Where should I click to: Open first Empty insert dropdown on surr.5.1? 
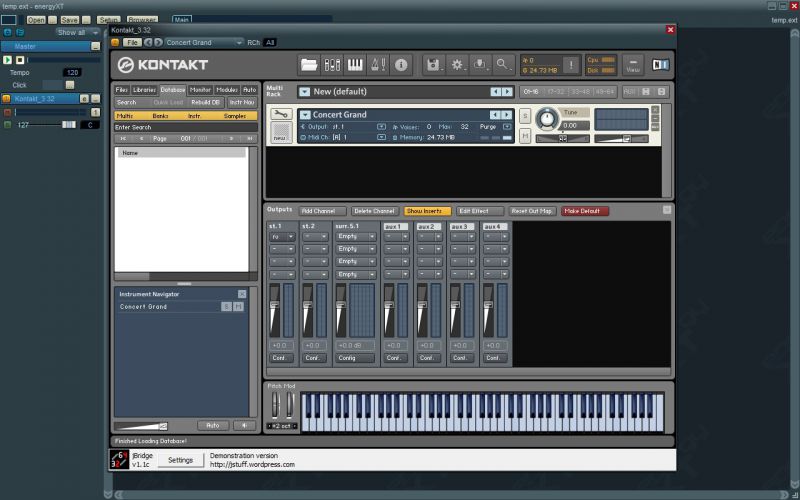(356, 237)
